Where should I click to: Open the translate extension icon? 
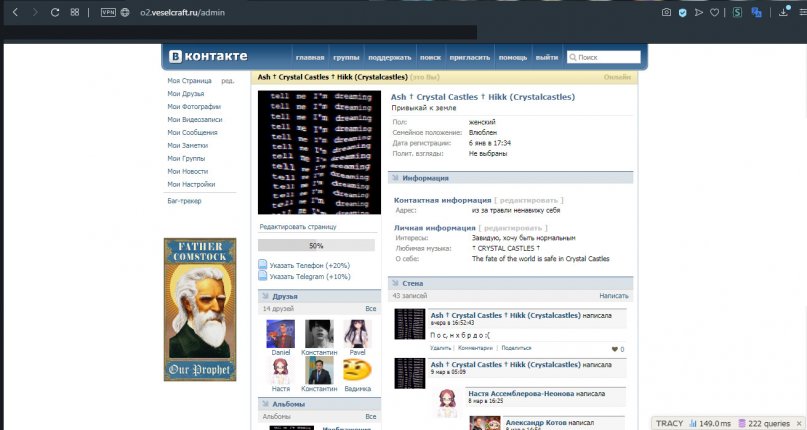(756, 12)
